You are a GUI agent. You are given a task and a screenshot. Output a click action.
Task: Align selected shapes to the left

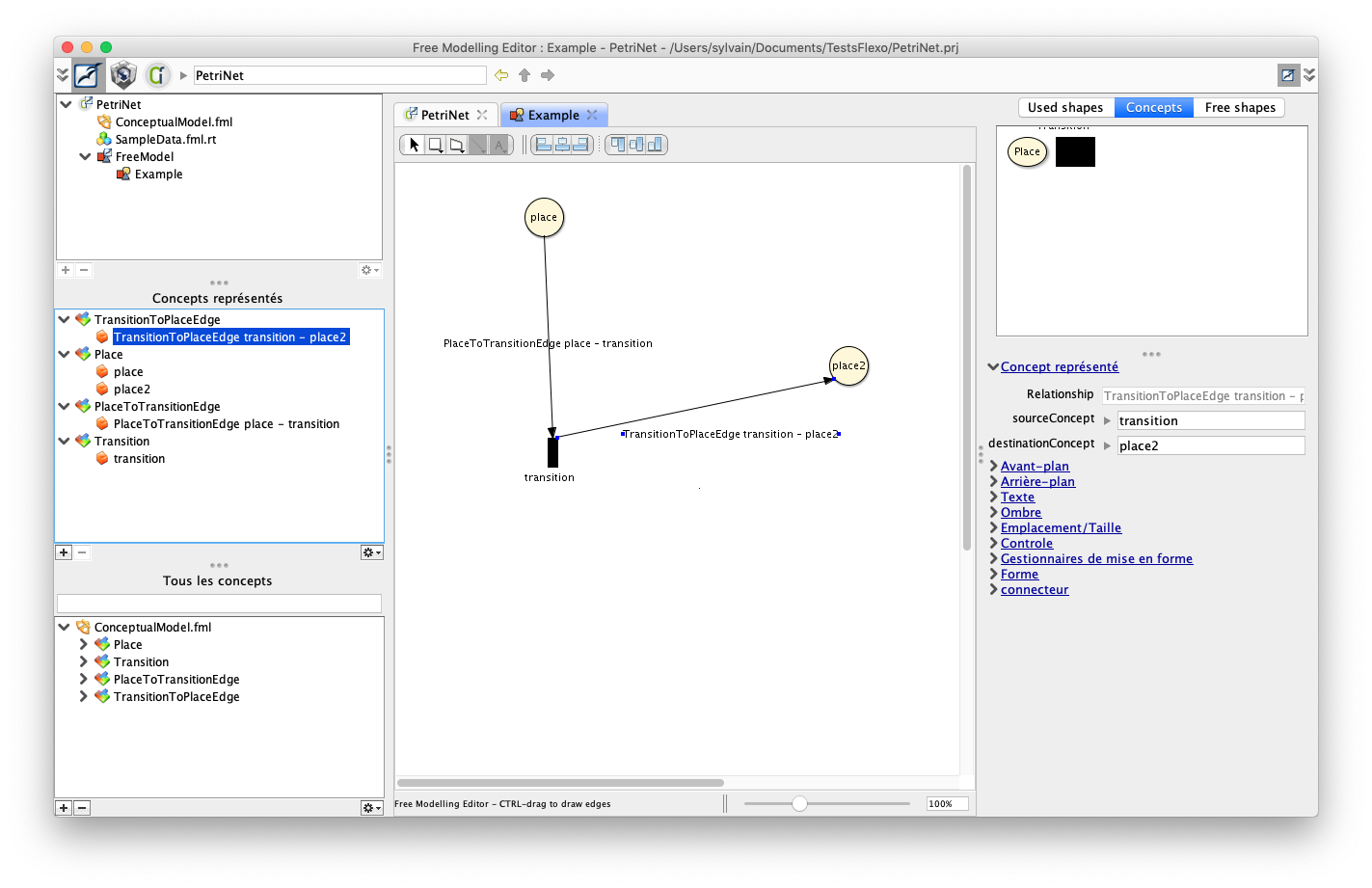point(544,145)
